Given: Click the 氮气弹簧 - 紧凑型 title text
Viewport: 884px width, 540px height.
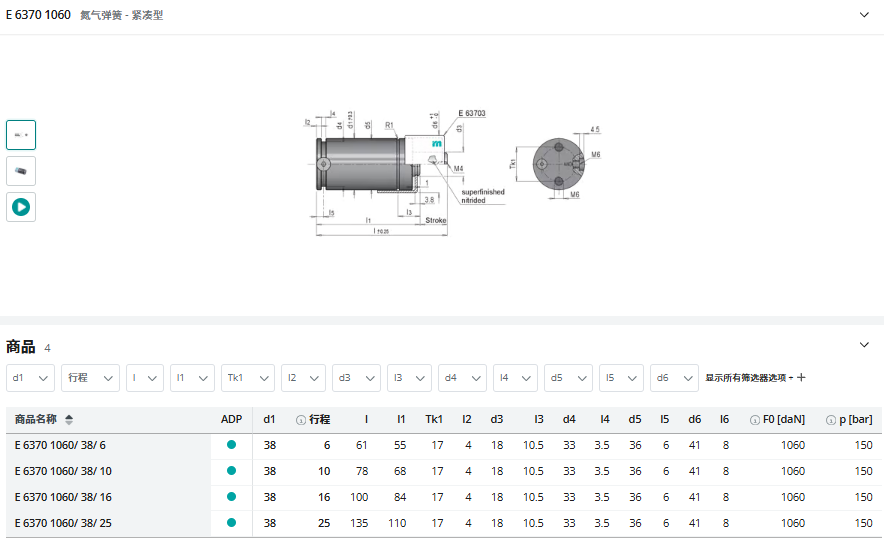Looking at the screenshot, I should click(121, 15).
